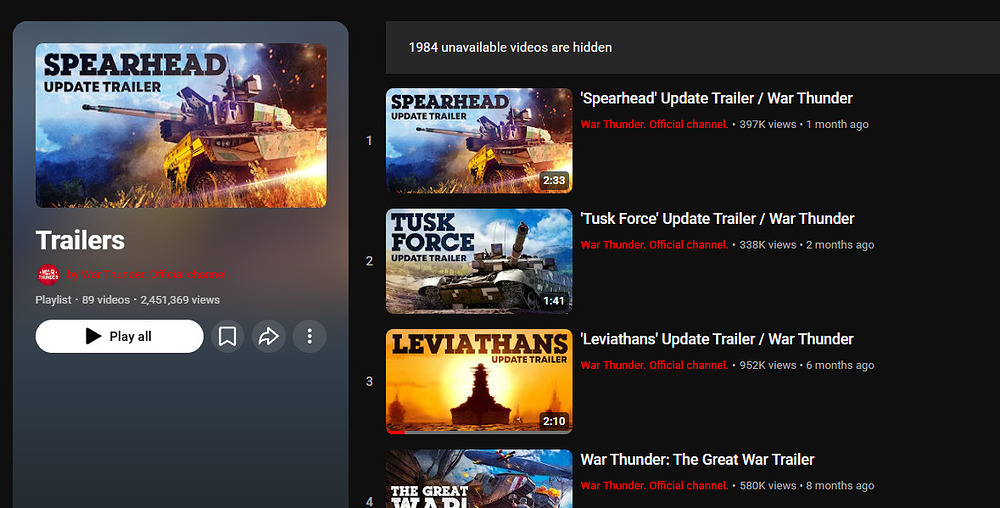This screenshot has height=508, width=1000.
Task: Save the Trailers playlist with bookmark icon
Action: (x=228, y=337)
